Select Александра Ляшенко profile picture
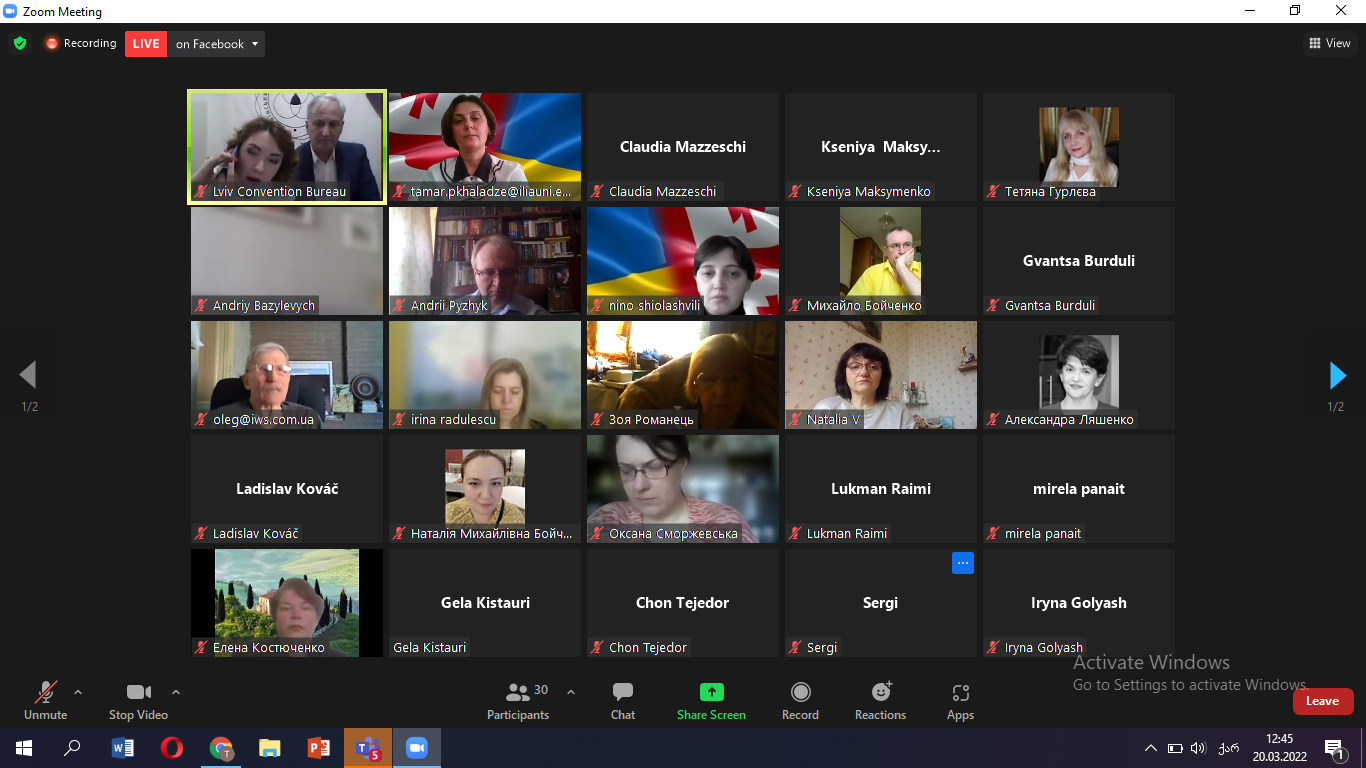The height and width of the screenshot is (768, 1366). point(1079,373)
